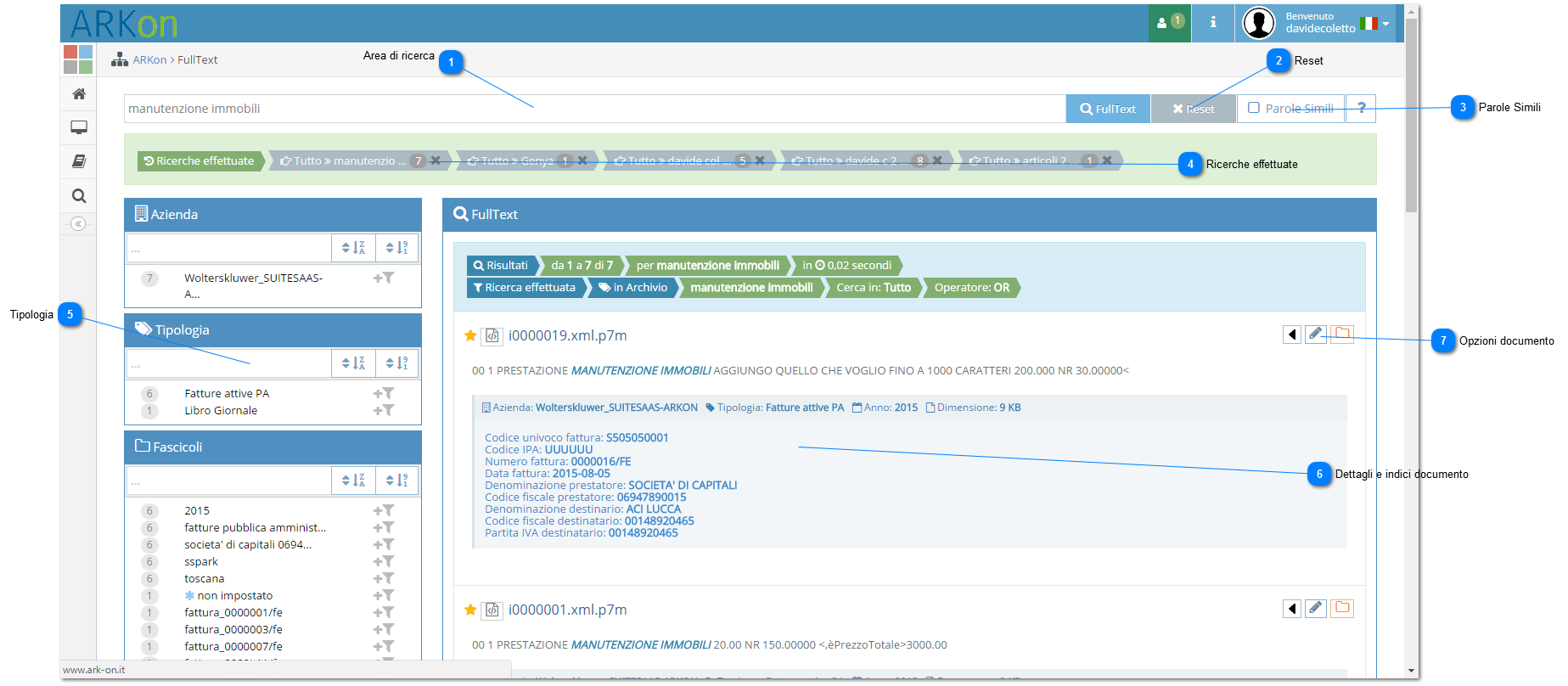Viewport: 1568px width, 686px height.
Task: Remove the 'Tutto » manutenzio' past search
Action: pyautogui.click(x=436, y=160)
